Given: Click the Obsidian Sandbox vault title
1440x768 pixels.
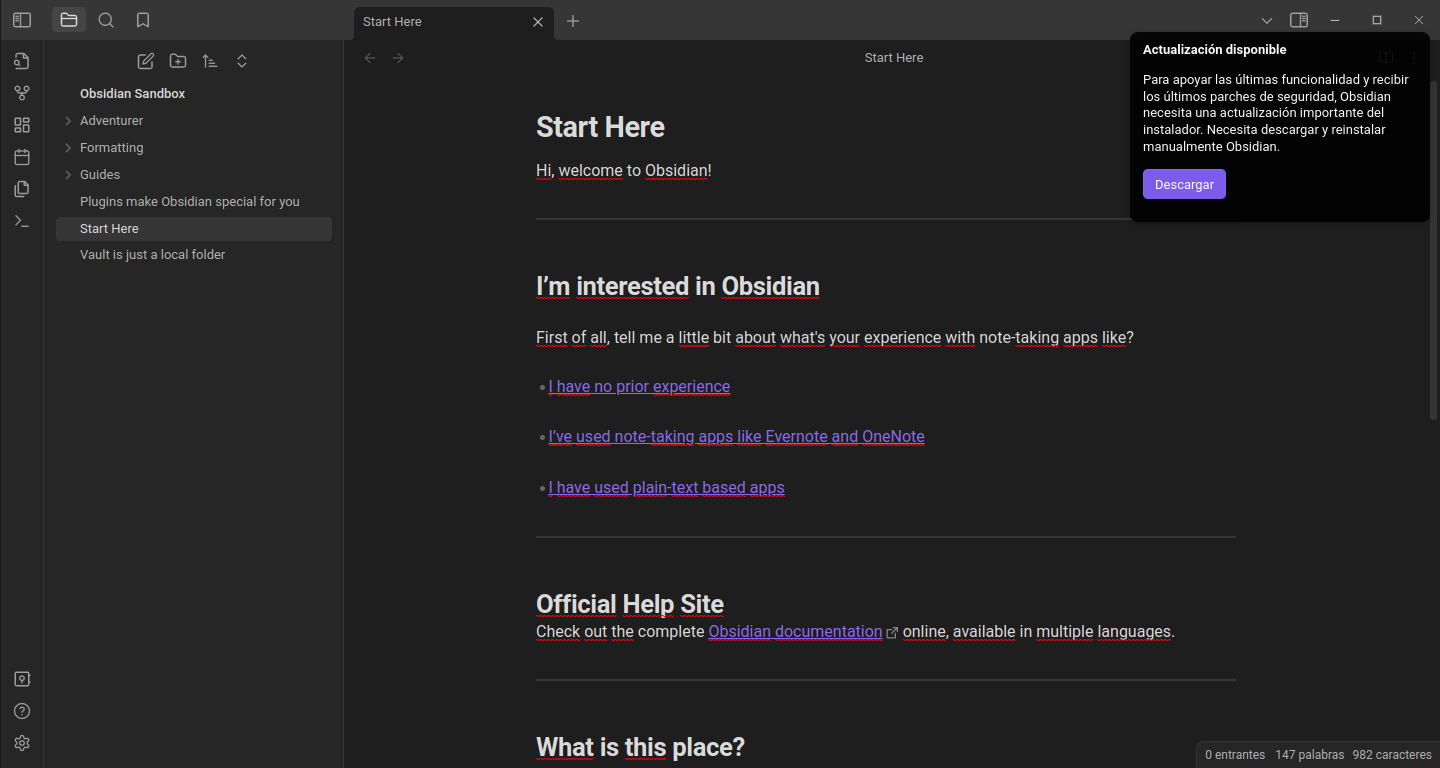Looking at the screenshot, I should (x=133, y=93).
